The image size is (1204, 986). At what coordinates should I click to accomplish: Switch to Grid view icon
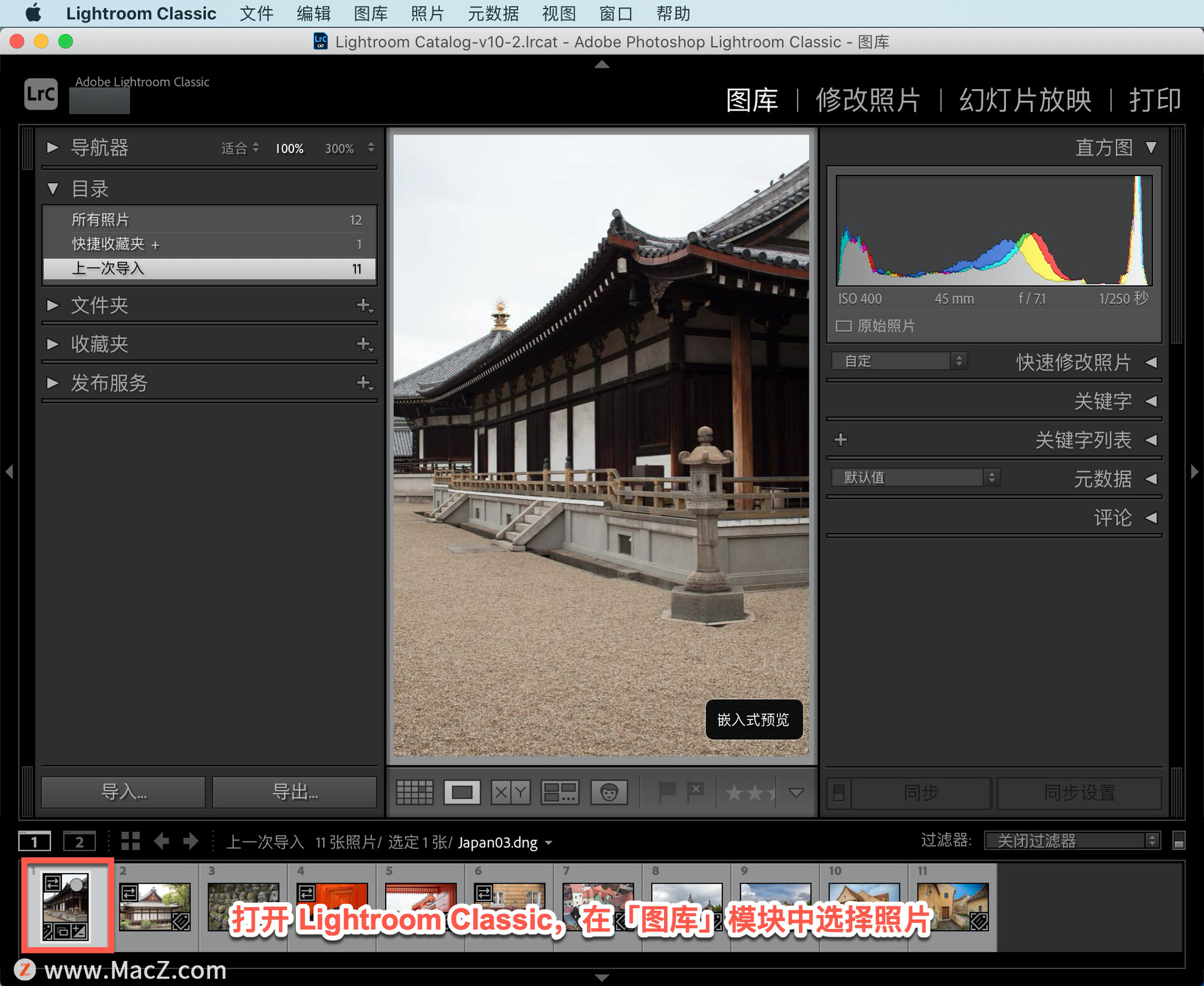pos(415,792)
